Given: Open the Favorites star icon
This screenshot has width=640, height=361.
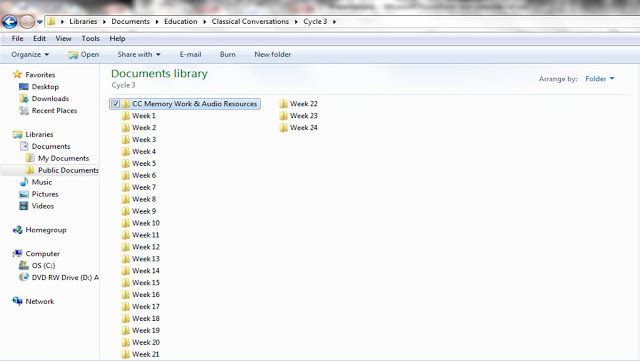Looking at the screenshot, I should point(17,74).
